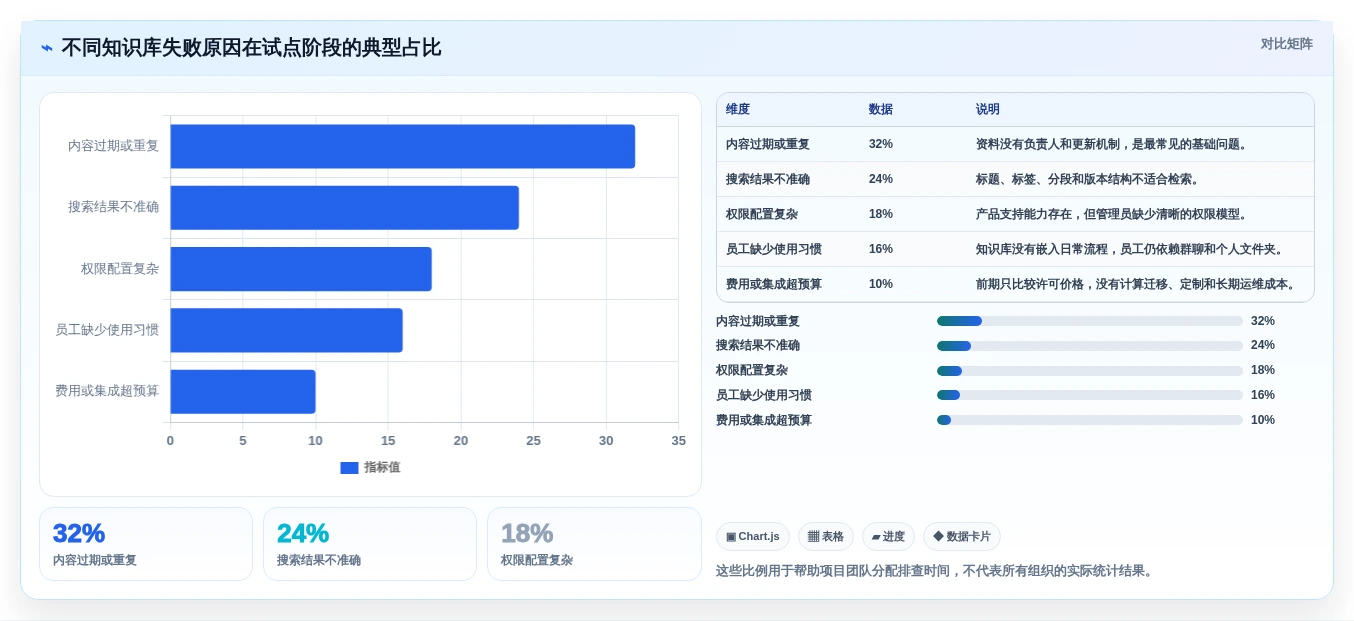Screen dimensions: 1354x621
Task: Click the 10% progress bar for 费用或集成超预算
Action: pyautogui.click(x=1090, y=420)
